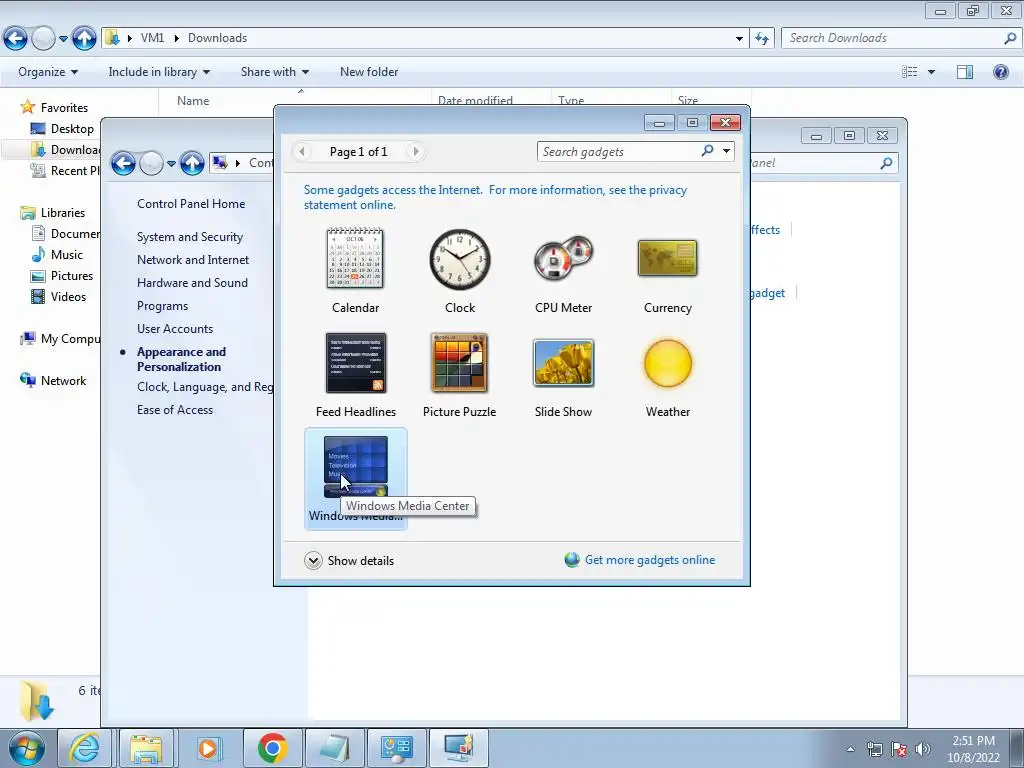Open Appearance and Personalization category
The image size is (1024, 768).
click(x=181, y=359)
